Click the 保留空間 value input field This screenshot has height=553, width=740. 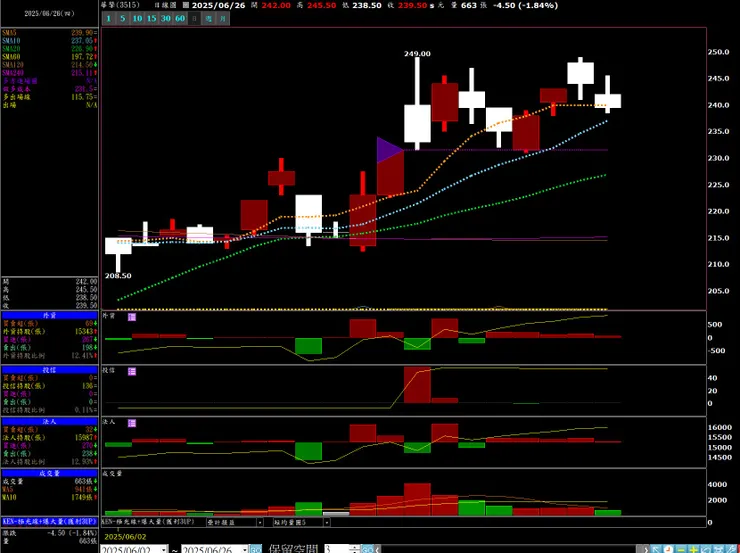click(336, 549)
